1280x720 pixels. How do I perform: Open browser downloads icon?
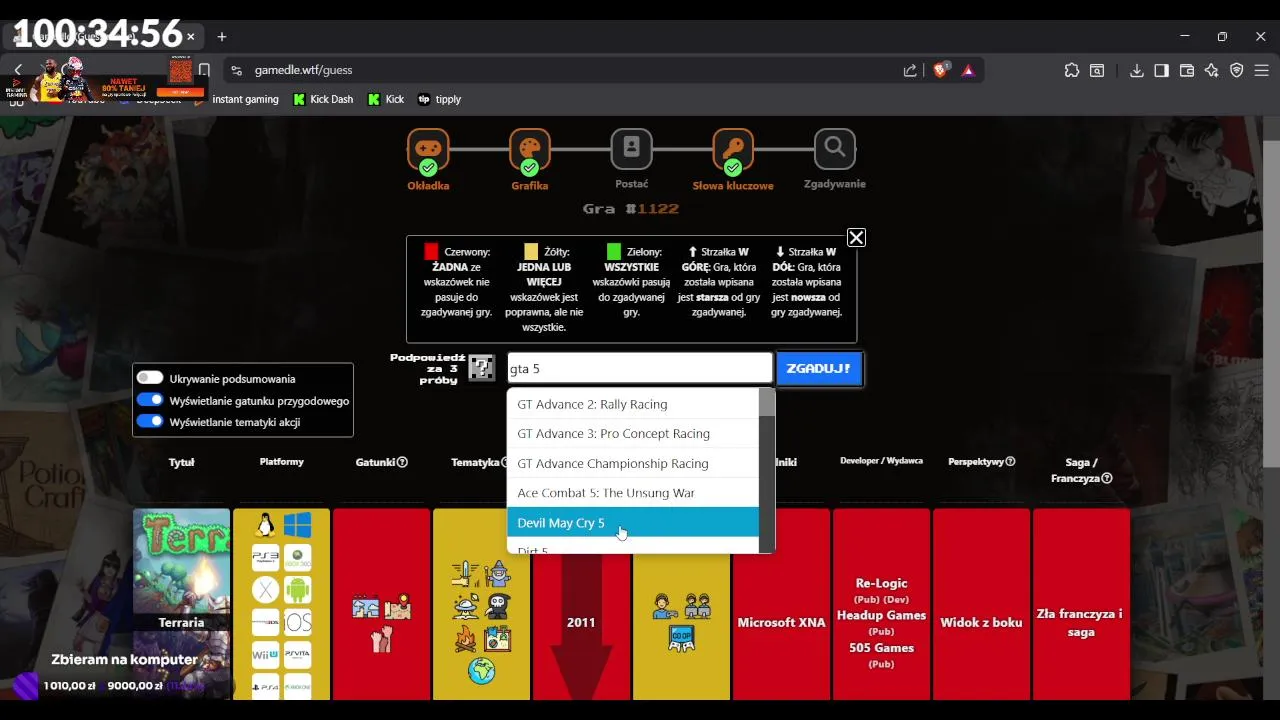pyautogui.click(x=1136, y=70)
